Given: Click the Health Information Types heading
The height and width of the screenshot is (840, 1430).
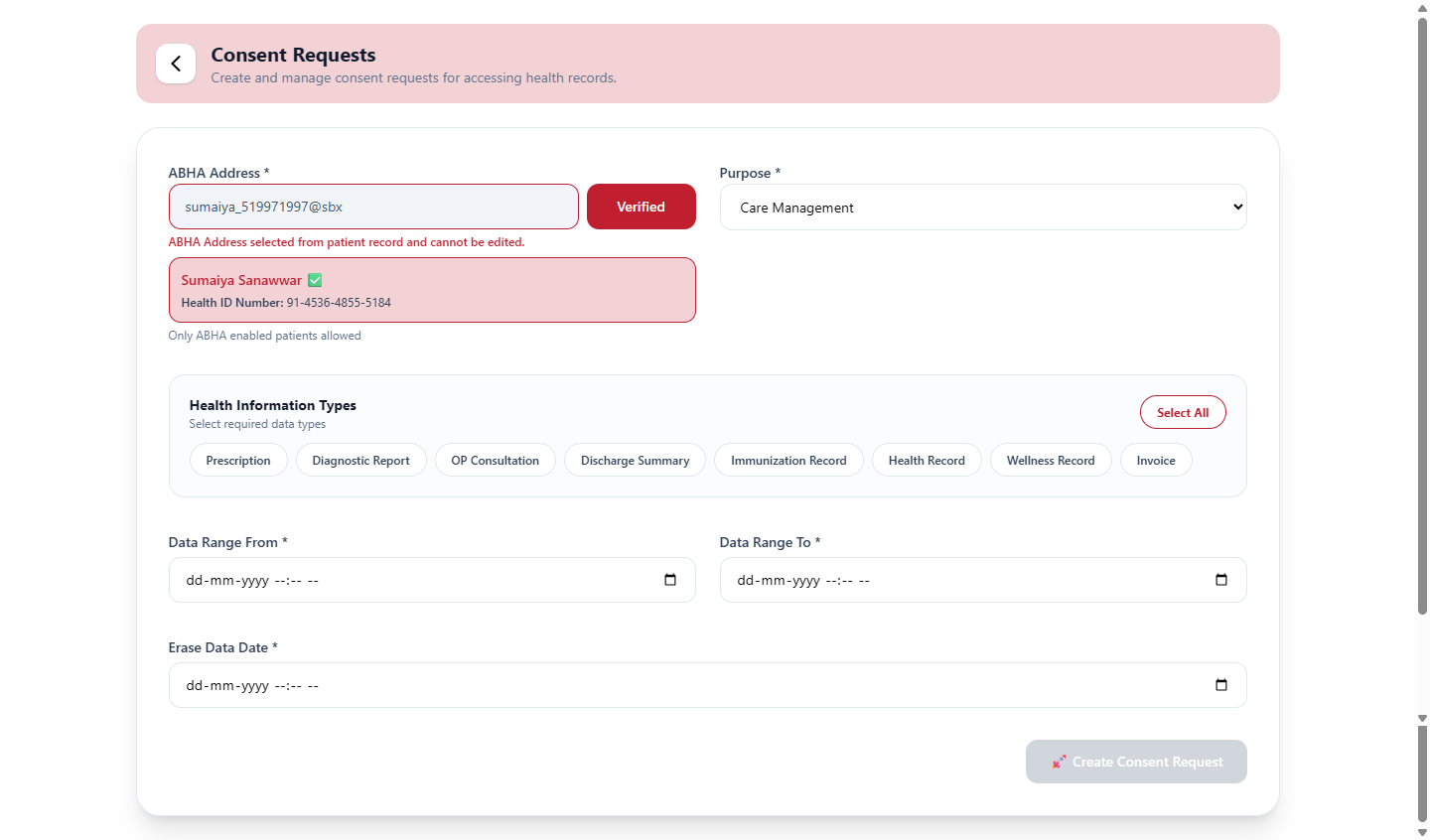Looking at the screenshot, I should 273,405.
